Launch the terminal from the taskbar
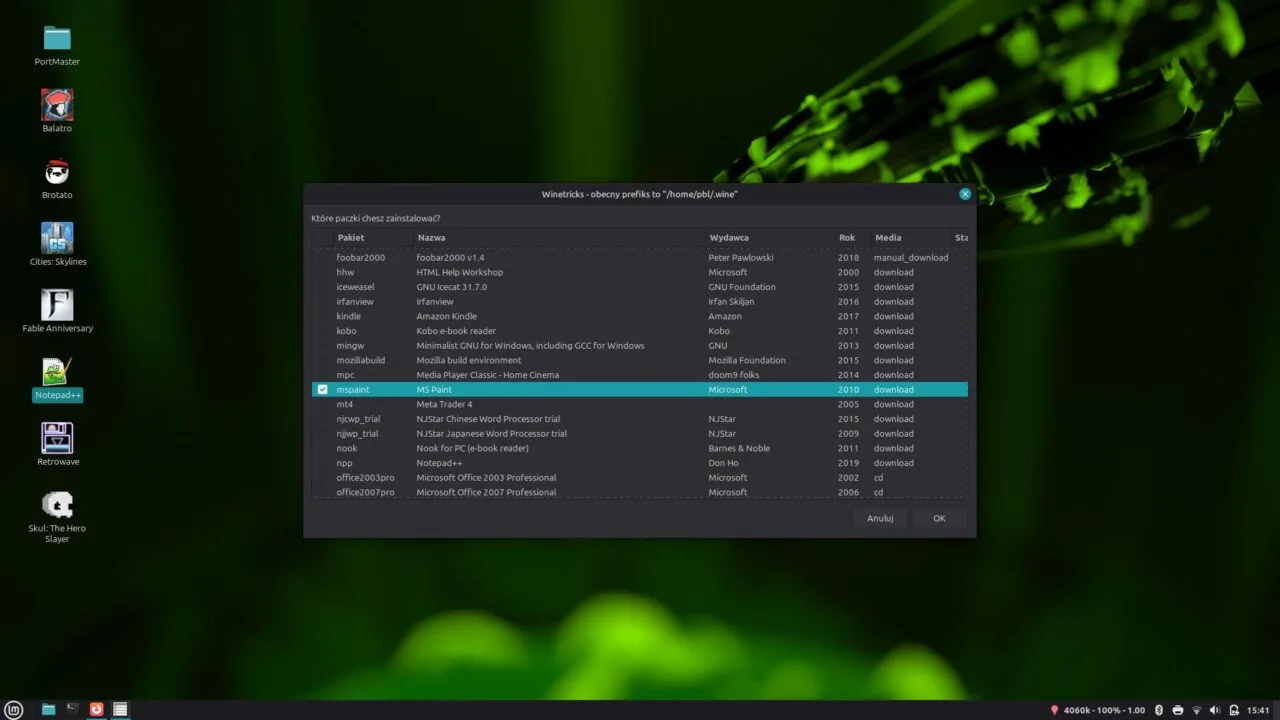 click(72, 710)
